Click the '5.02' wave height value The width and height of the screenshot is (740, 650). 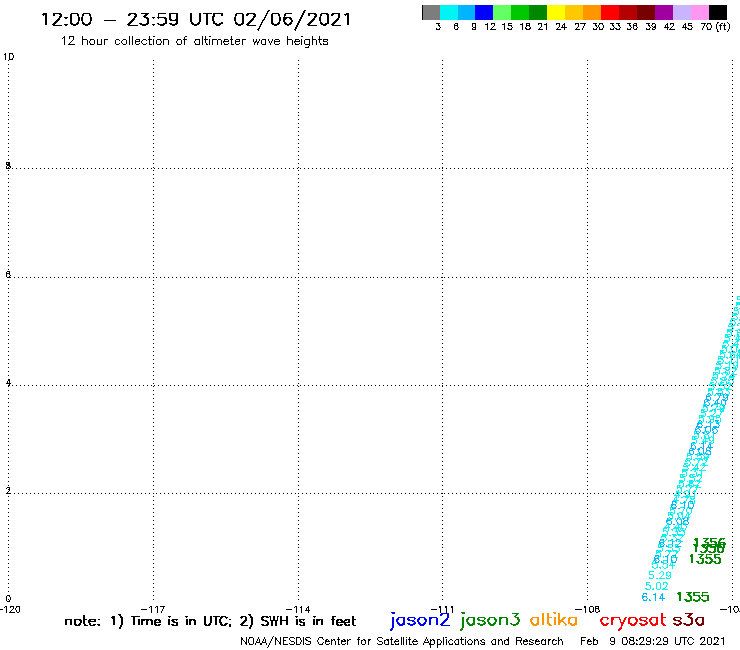coord(656,586)
